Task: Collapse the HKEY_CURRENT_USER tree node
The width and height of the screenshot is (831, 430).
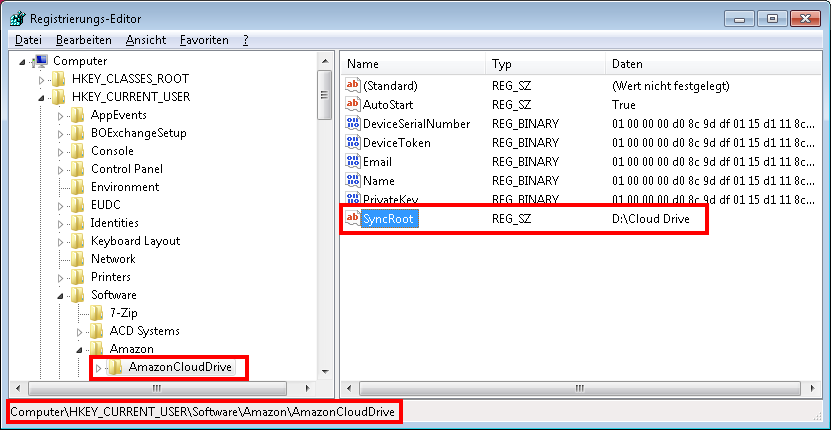Action: click(41, 98)
